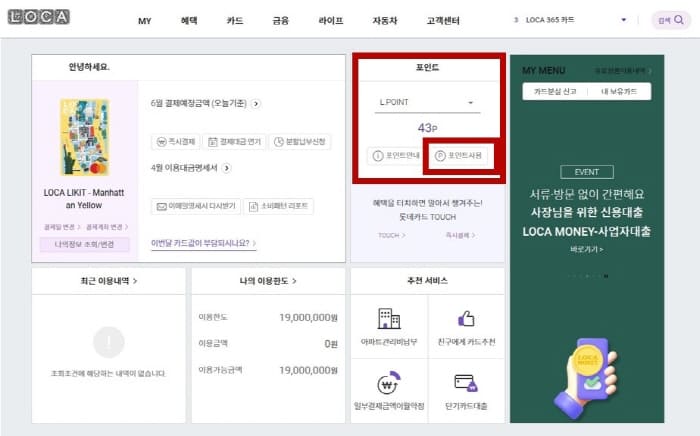Open the 자동차 menu
700x436 pixels.
385,21
